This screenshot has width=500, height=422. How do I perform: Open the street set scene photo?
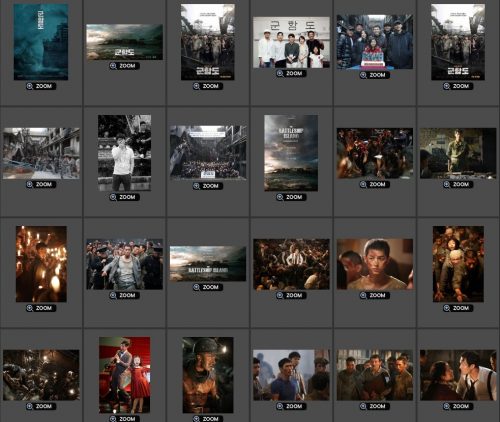(41, 153)
